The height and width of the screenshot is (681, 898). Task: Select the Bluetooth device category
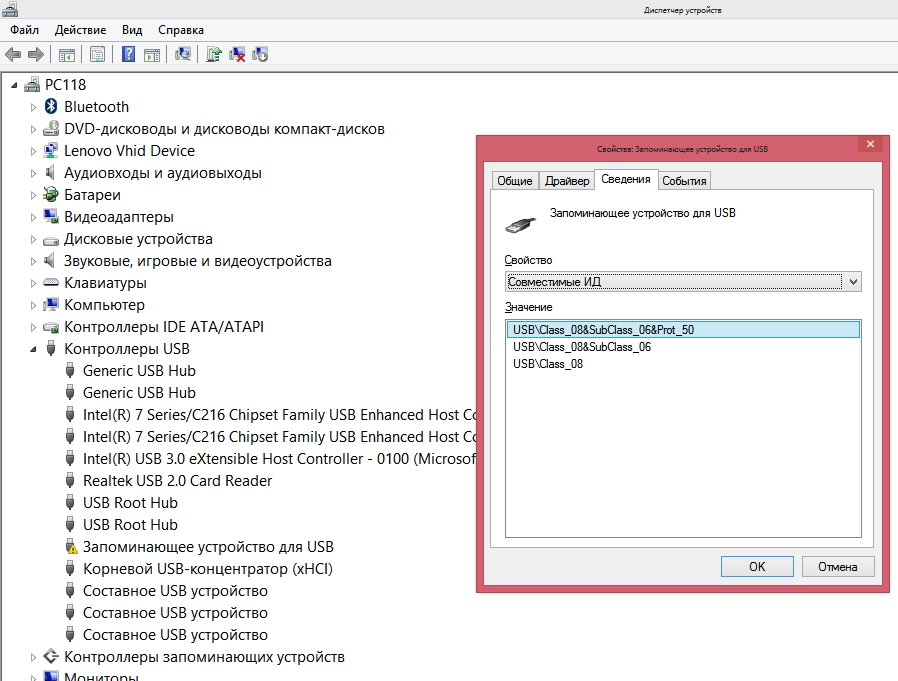[x=96, y=107]
